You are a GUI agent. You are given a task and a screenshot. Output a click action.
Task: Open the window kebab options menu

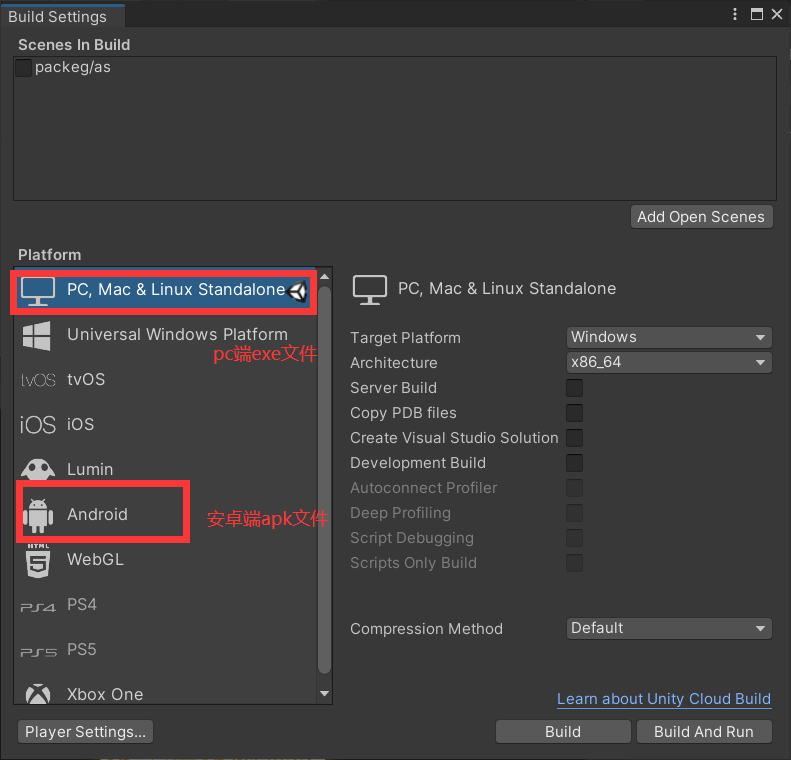click(x=734, y=14)
